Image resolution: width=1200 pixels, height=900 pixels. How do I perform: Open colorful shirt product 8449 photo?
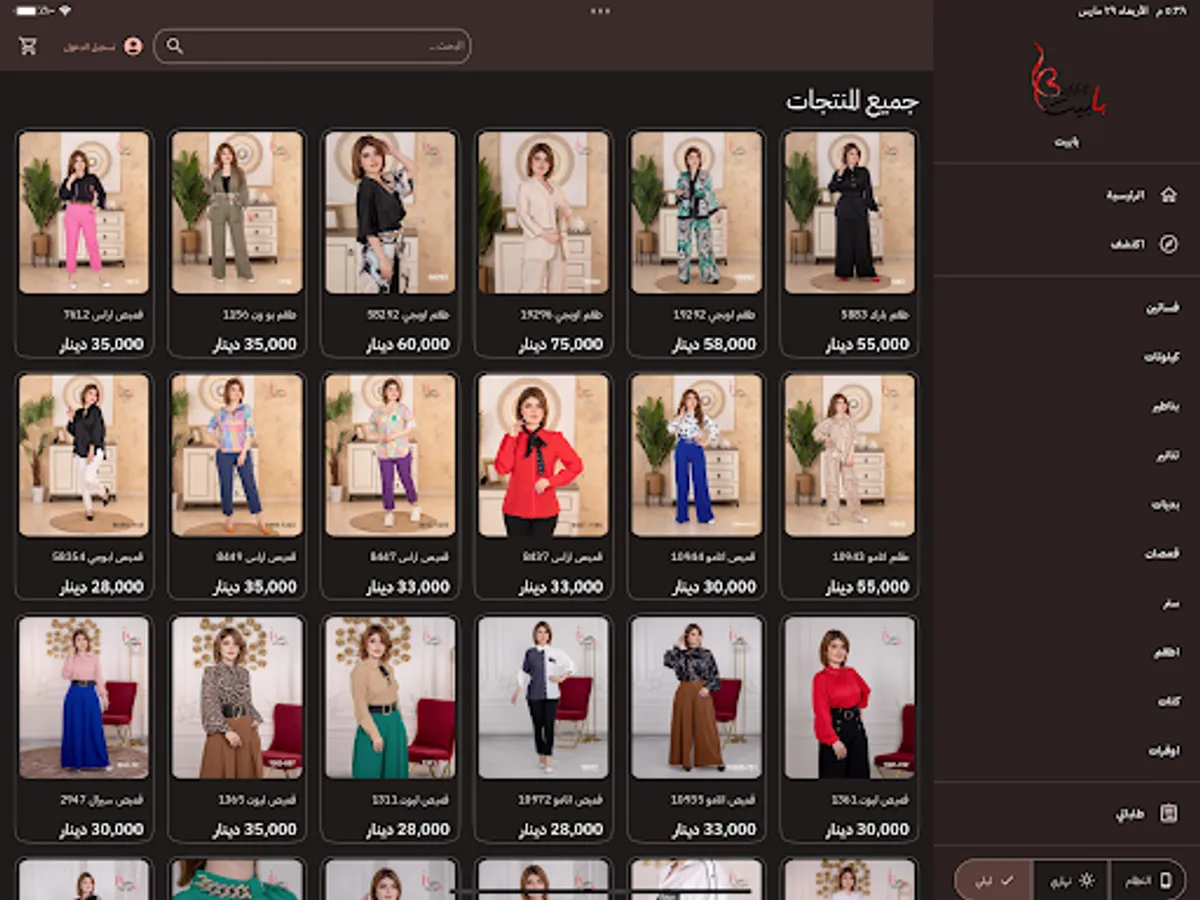point(237,455)
